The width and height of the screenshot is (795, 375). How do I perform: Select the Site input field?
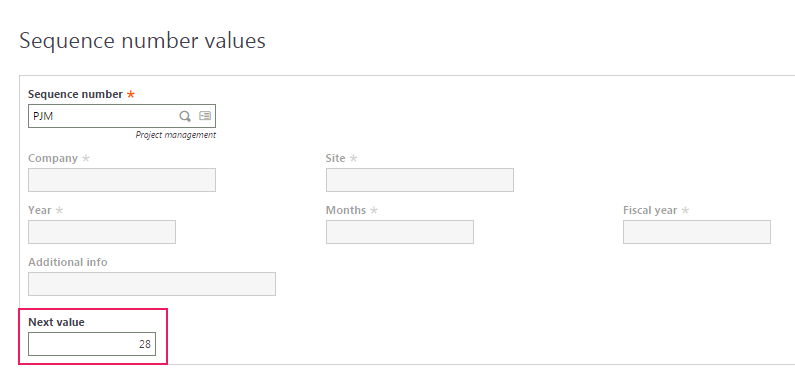click(x=420, y=180)
